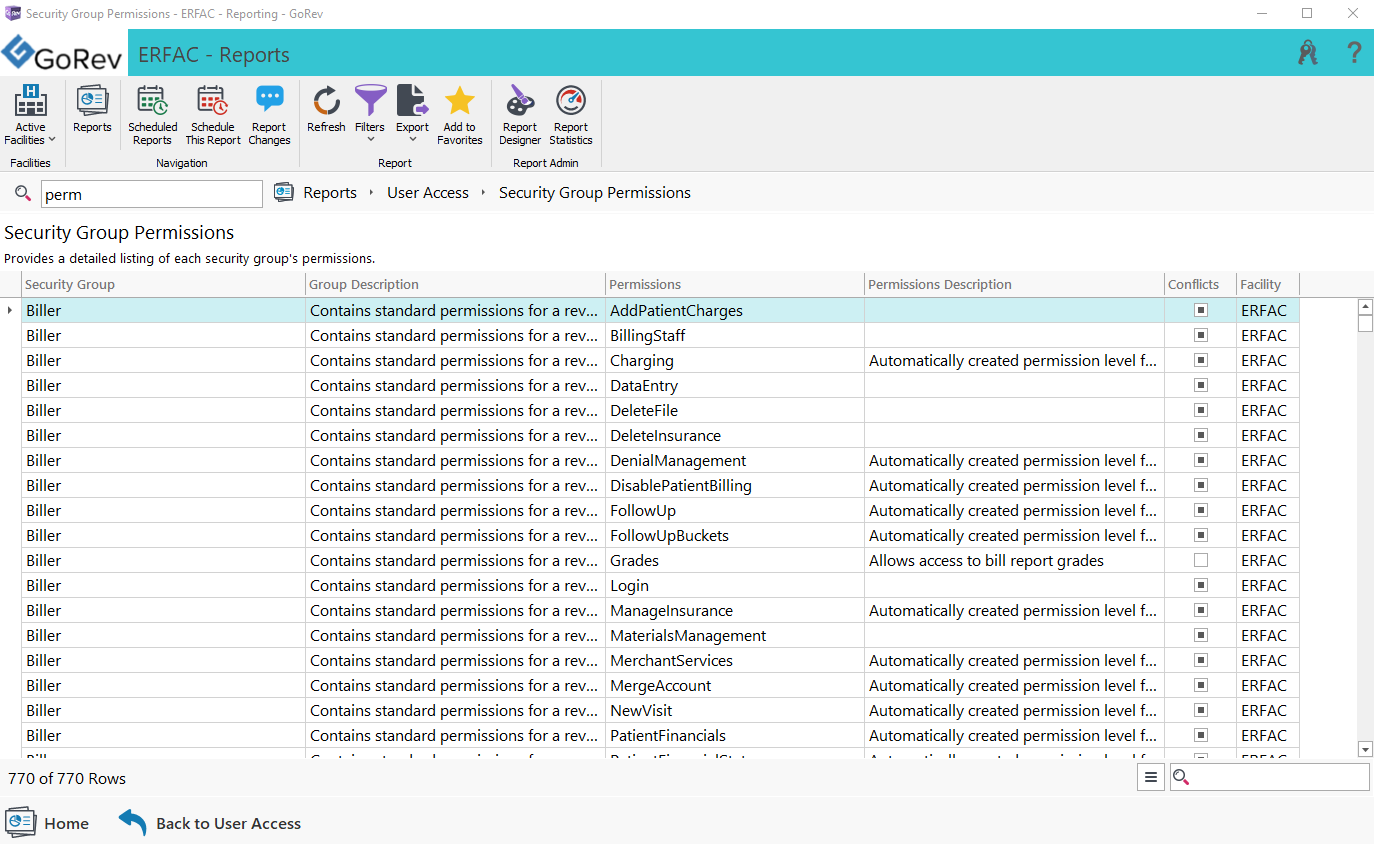Open help question mark icon

coord(1354,53)
